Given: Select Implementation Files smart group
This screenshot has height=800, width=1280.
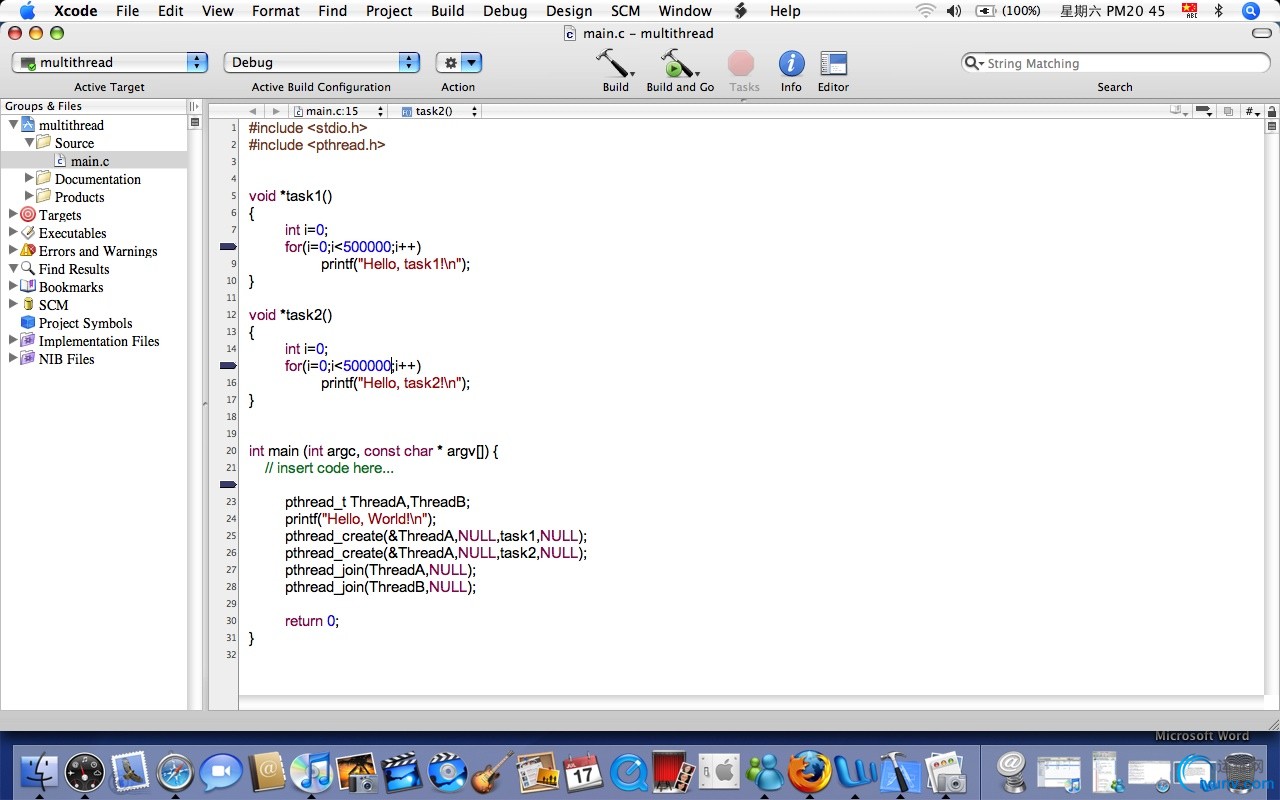Looking at the screenshot, I should pos(93,341).
